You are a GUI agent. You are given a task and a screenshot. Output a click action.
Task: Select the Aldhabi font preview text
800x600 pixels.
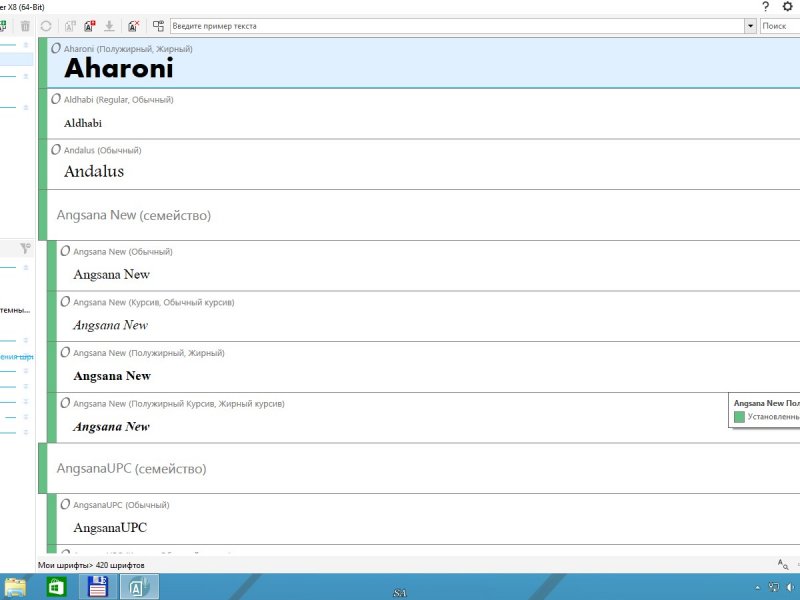(x=83, y=123)
